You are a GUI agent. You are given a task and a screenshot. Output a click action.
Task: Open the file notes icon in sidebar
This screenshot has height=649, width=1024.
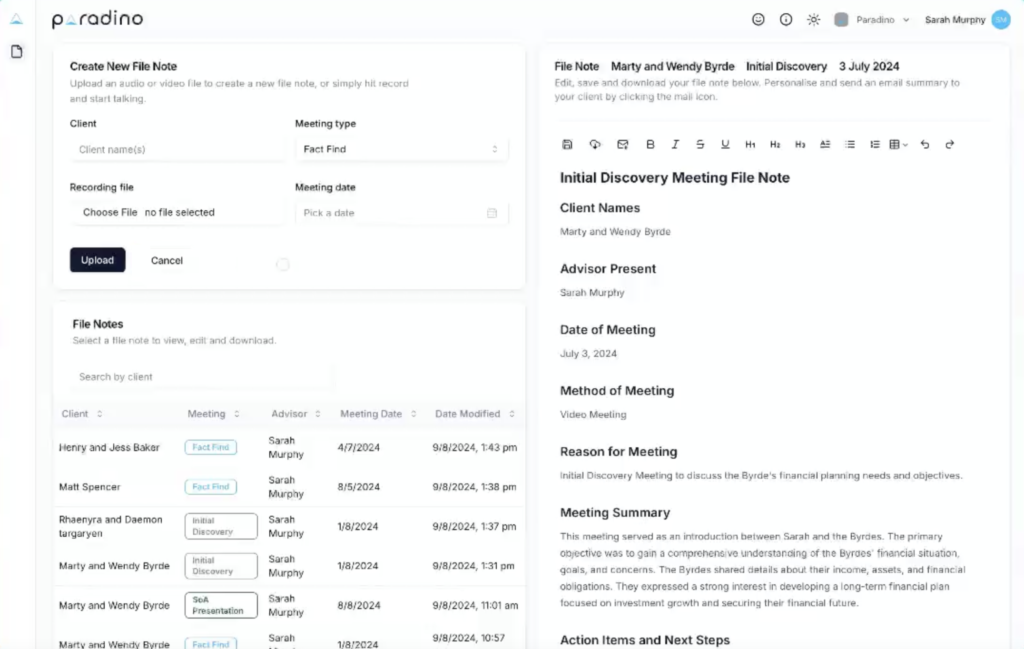17,52
